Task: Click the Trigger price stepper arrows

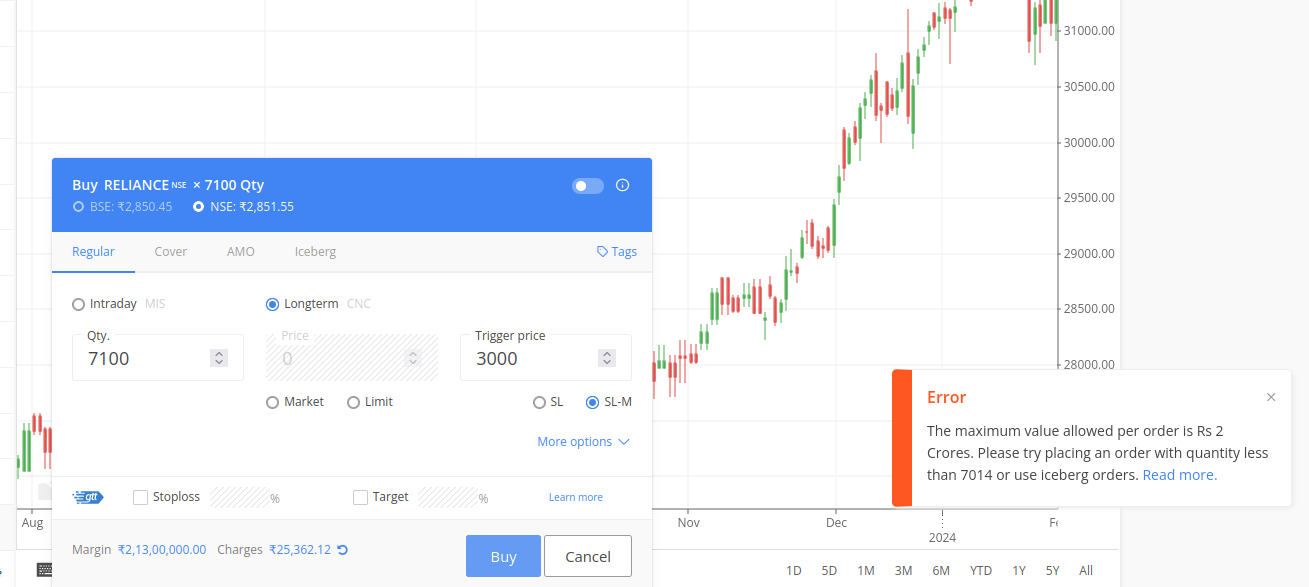Action: [x=606, y=358]
